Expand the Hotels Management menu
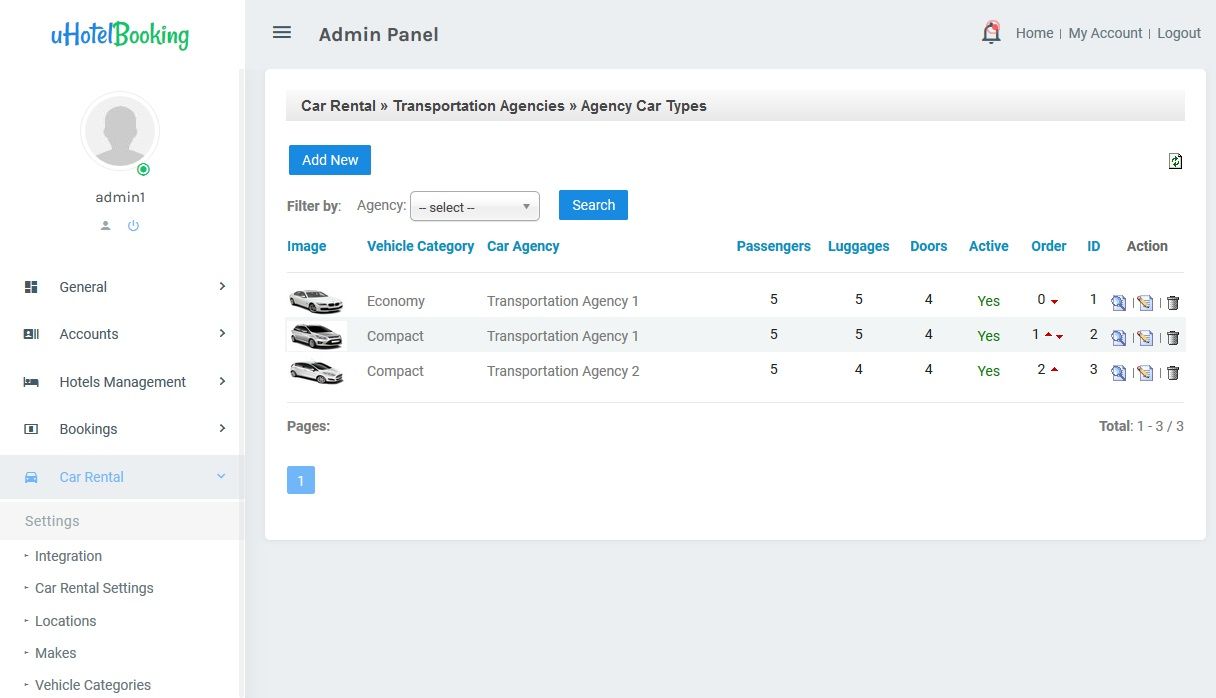 pyautogui.click(x=125, y=382)
